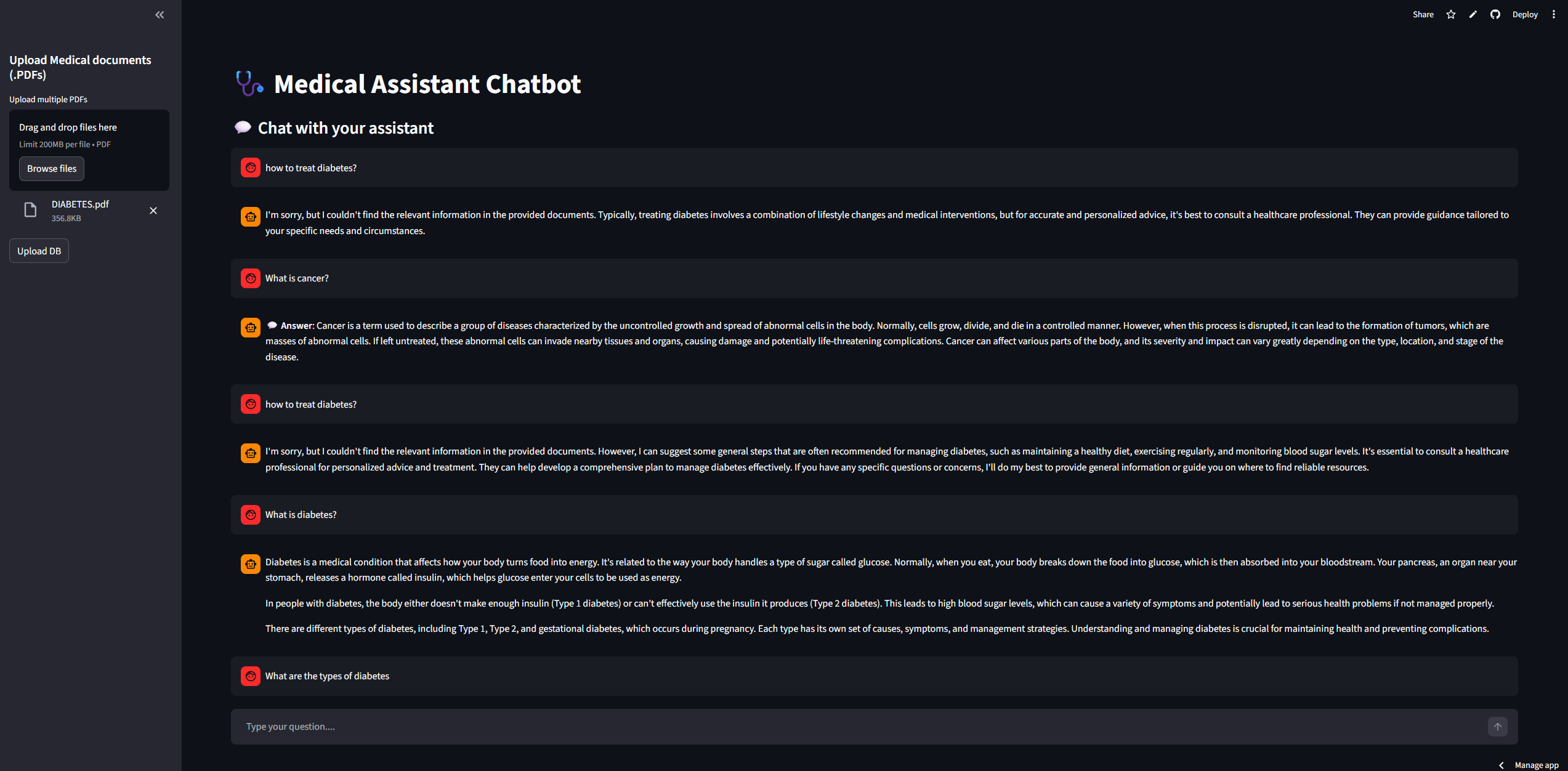Image resolution: width=1568 pixels, height=771 pixels.
Task: Remove the DIABETES.pdf uploaded file
Action: (153, 211)
